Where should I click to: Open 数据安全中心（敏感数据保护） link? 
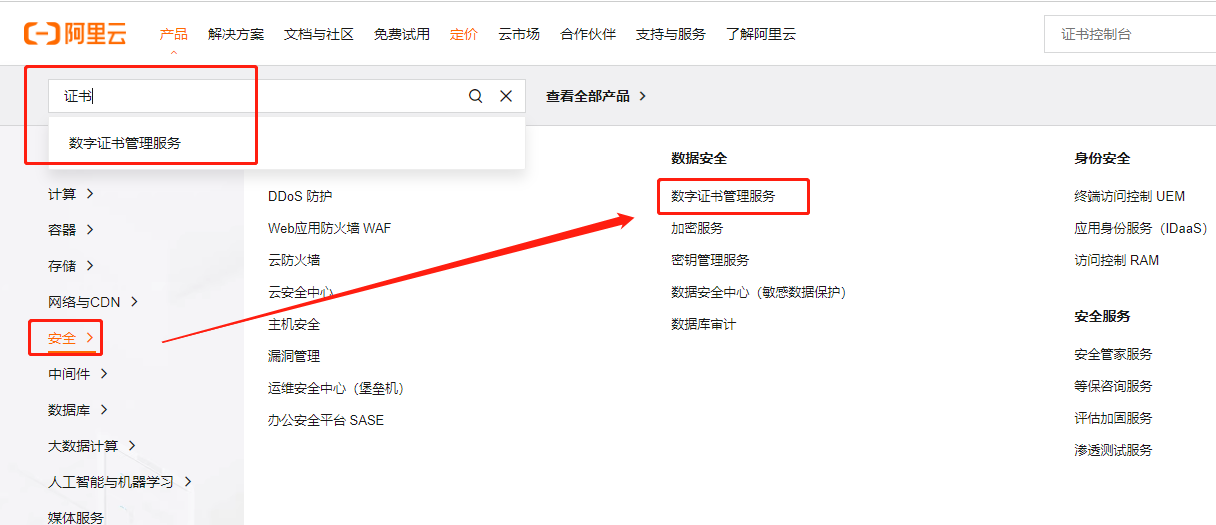[759, 292]
